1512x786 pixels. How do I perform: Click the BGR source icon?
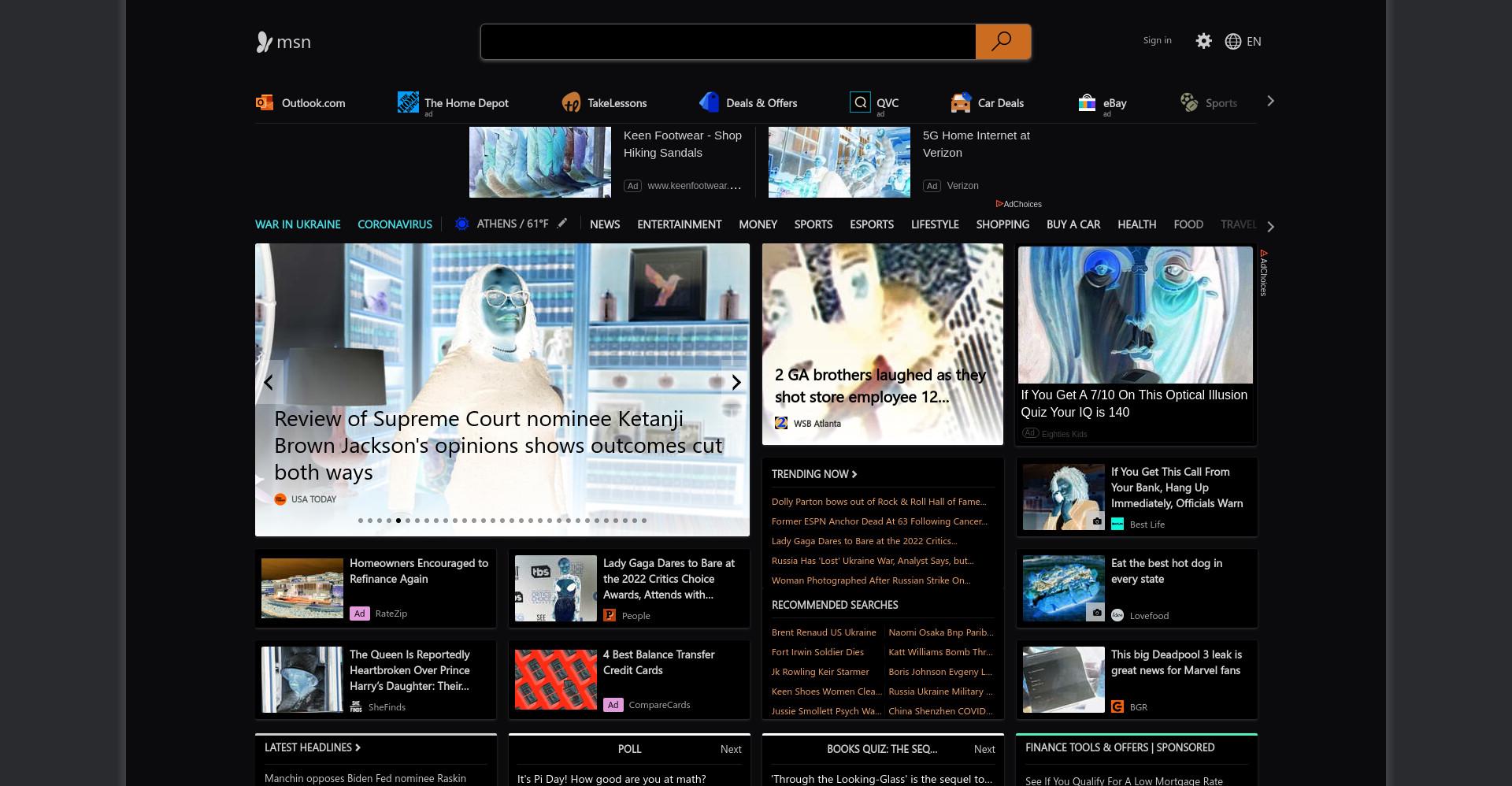tap(1117, 706)
